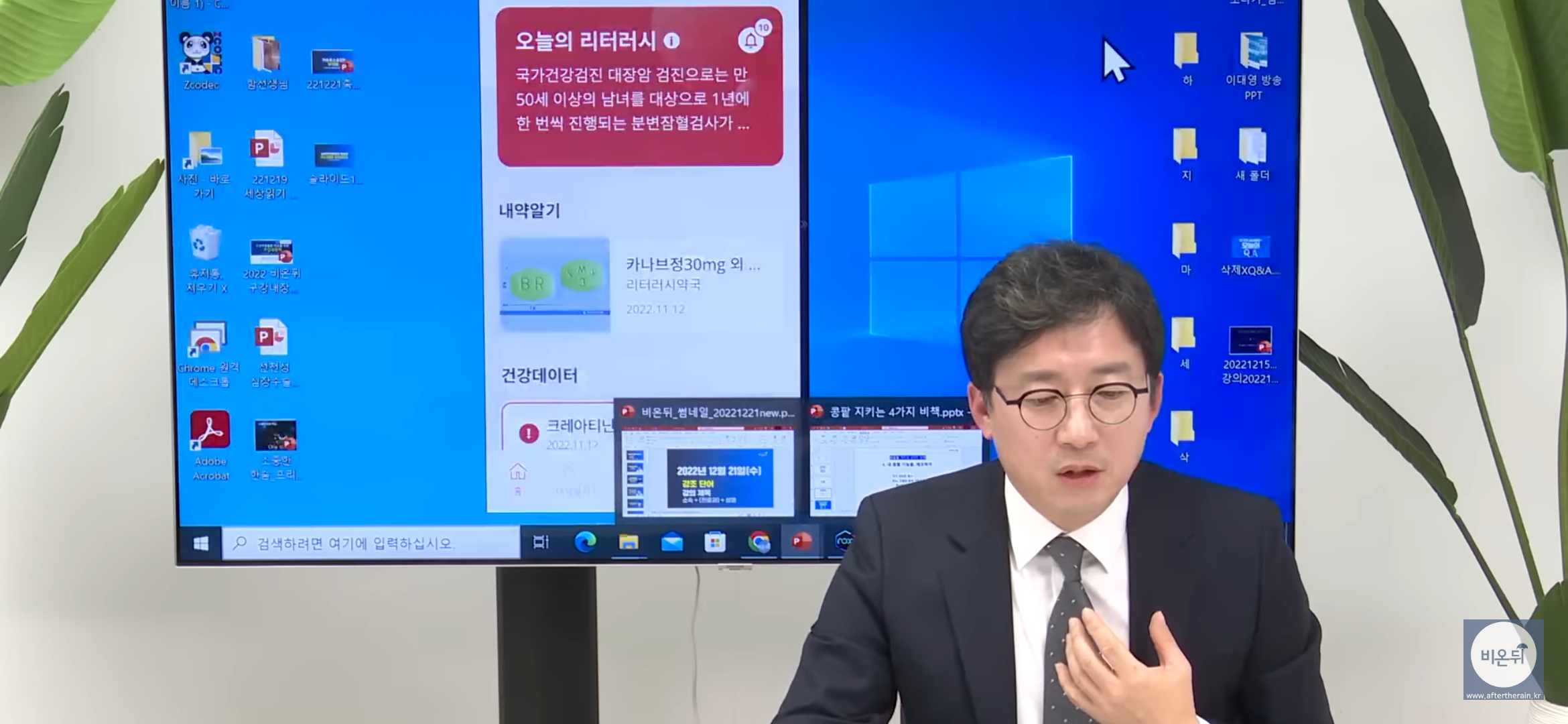This screenshot has height=724, width=1568.
Task: Open File Explorer from the taskbar
Action: click(x=628, y=542)
